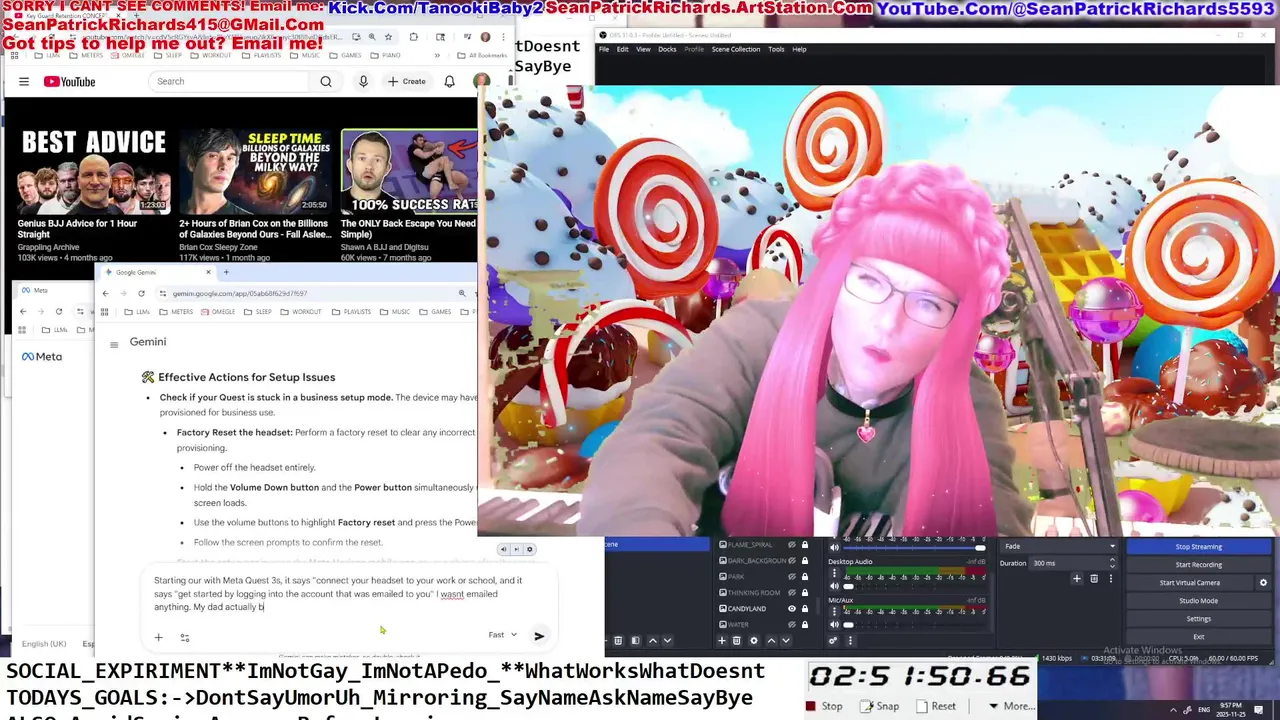This screenshot has width=1280, height=720.
Task: Start YouTube voice search with microphone
Action: 363,82
